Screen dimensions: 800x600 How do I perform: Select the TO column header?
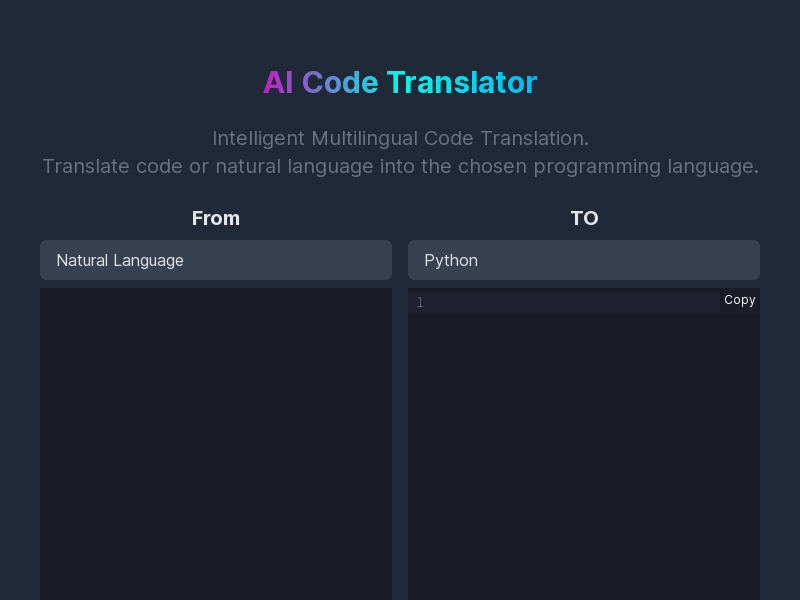pos(584,218)
